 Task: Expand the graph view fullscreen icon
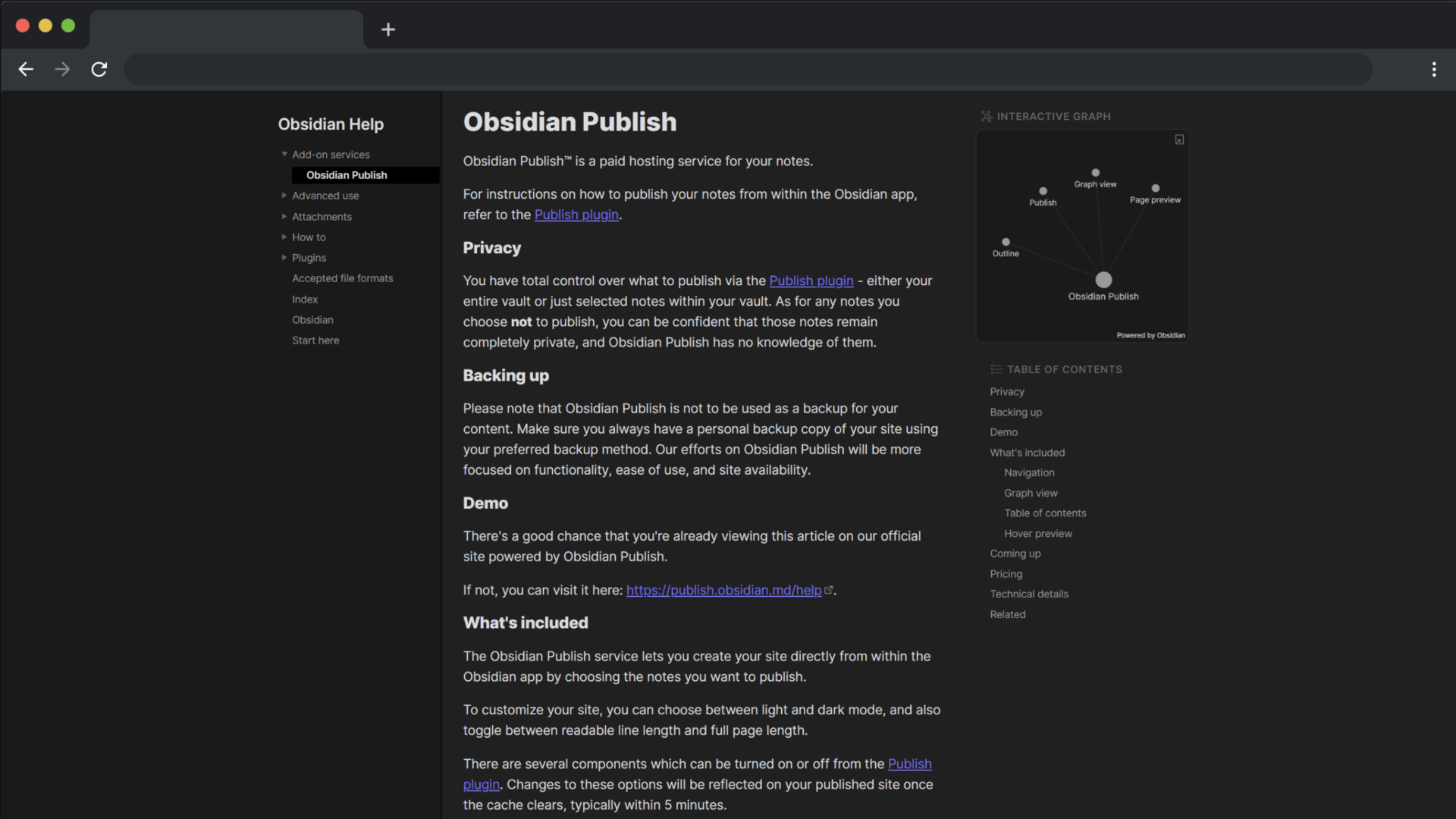point(1179,140)
